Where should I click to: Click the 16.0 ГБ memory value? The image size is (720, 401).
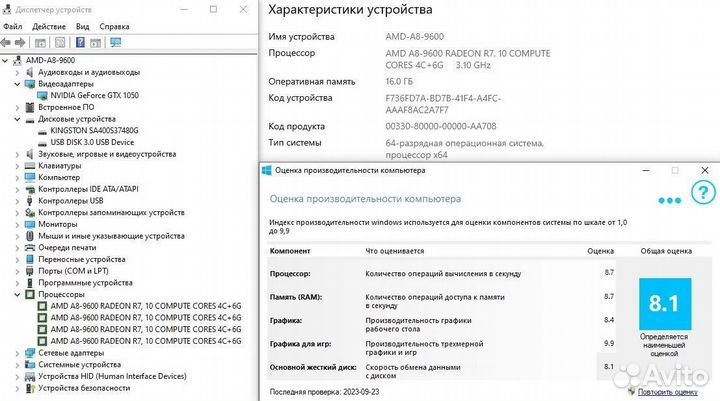click(399, 81)
